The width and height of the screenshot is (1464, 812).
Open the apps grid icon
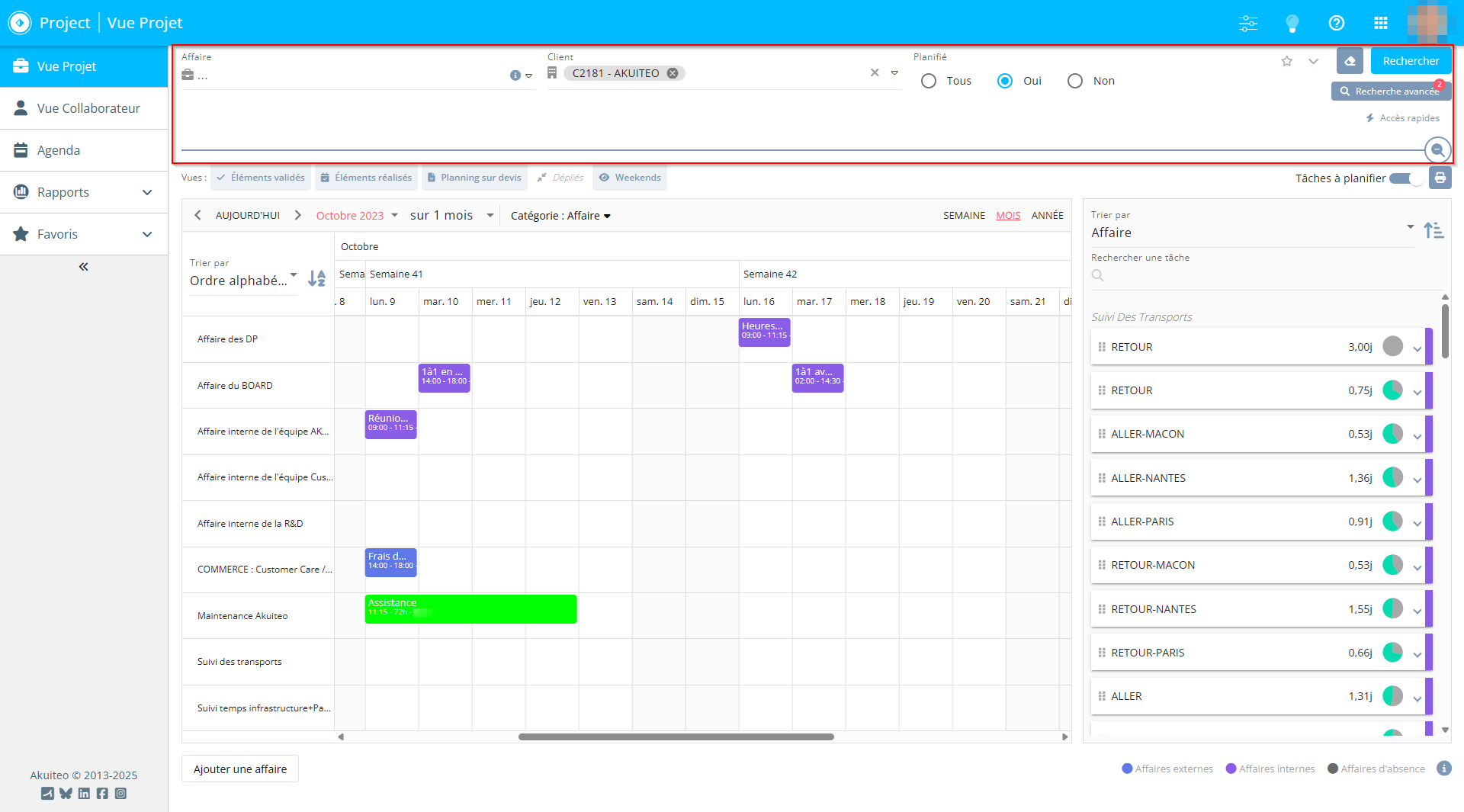(x=1380, y=23)
